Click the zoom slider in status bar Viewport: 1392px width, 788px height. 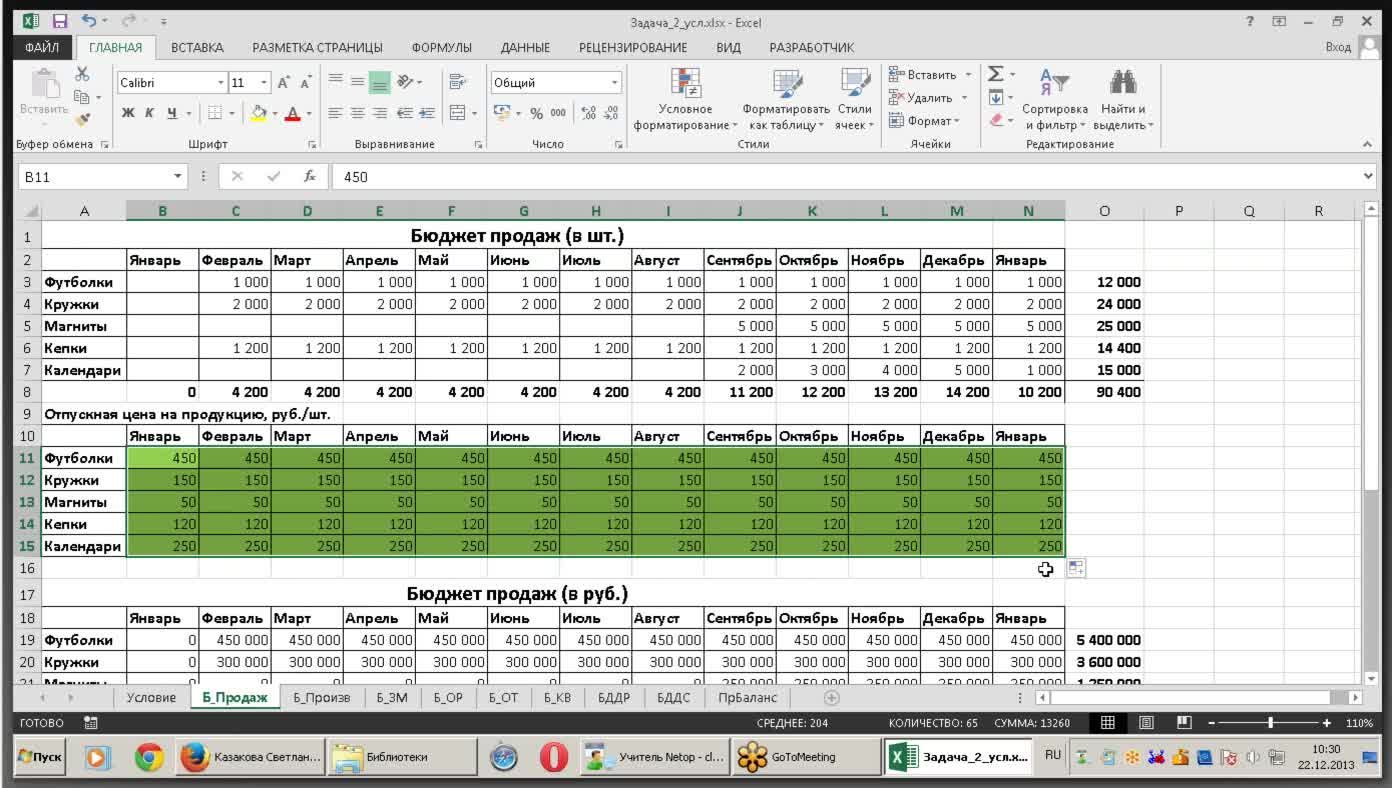coord(1270,723)
